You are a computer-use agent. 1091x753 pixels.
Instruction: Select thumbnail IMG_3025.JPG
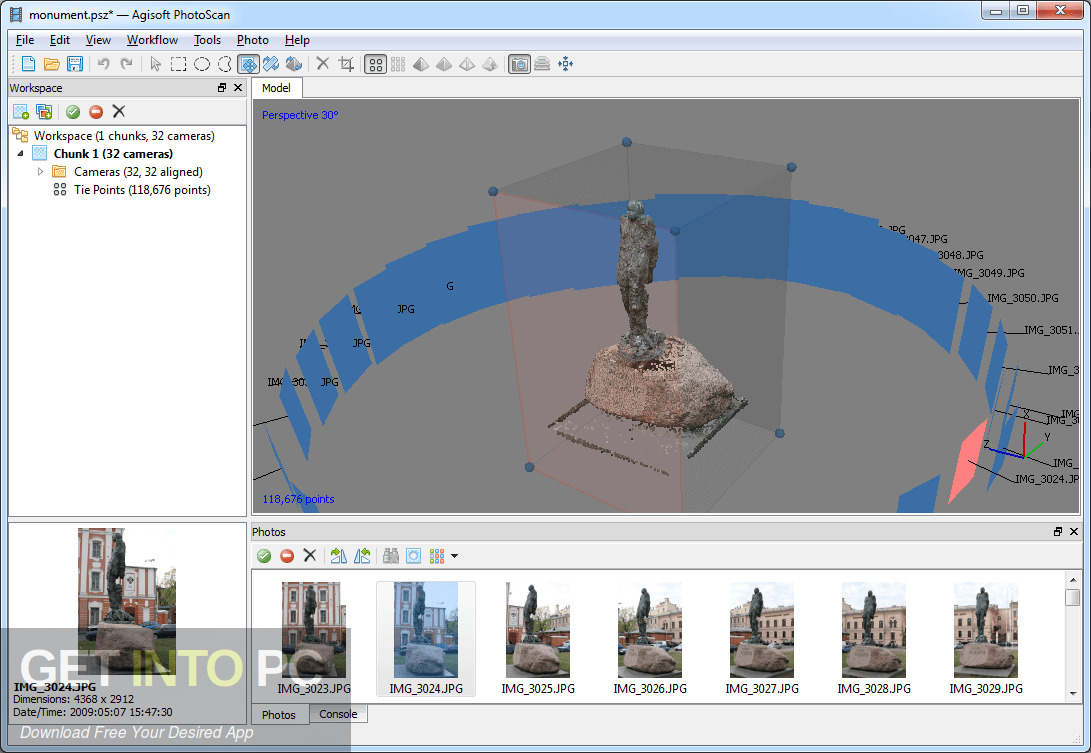point(538,638)
